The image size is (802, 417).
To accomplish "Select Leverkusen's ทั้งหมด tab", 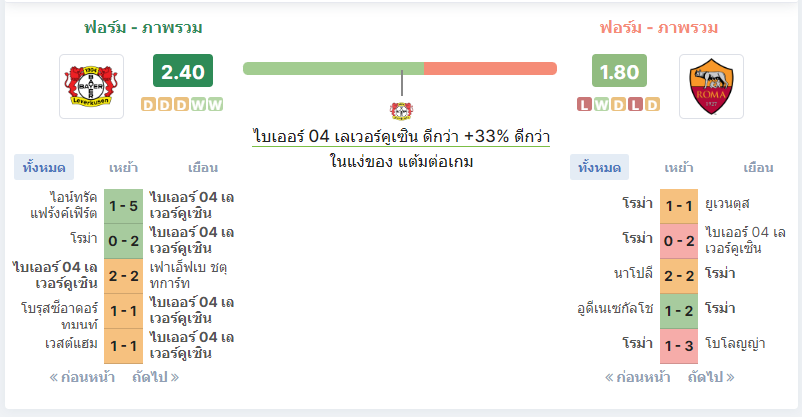I will (44, 167).
